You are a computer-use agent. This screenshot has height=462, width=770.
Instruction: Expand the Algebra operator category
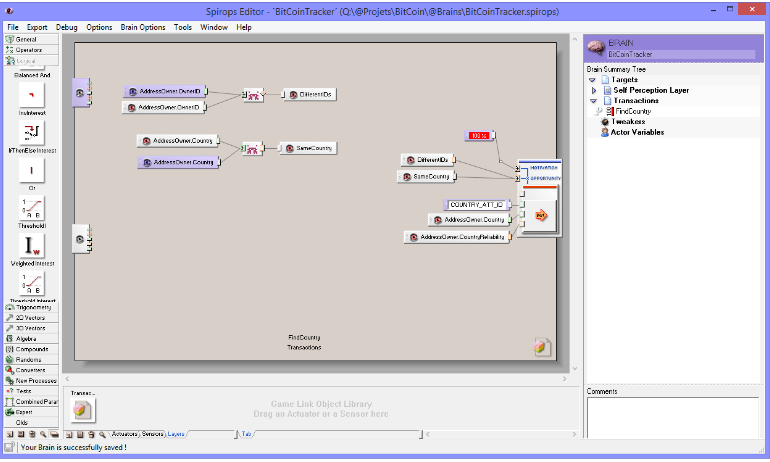[31, 339]
